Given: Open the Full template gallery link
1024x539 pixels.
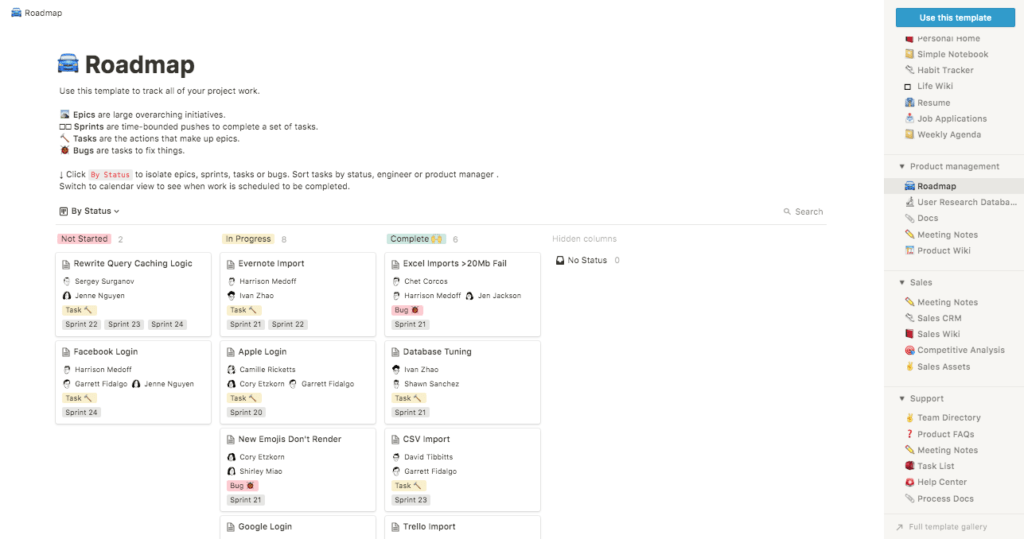Looking at the screenshot, I should (947, 527).
